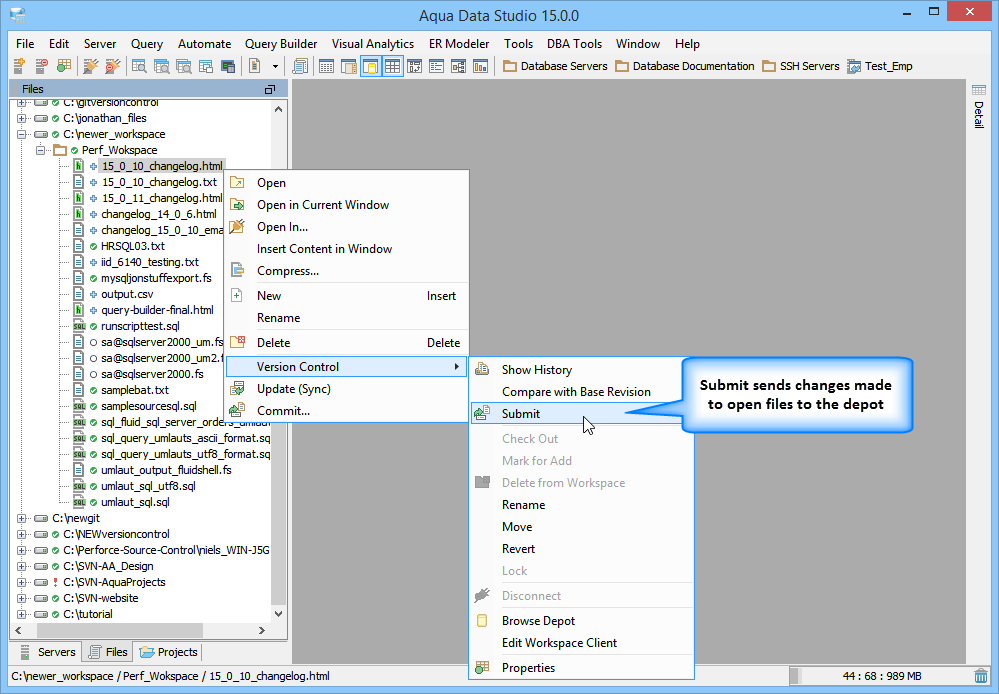Open the Automate menu
This screenshot has height=694, width=999.
205,44
